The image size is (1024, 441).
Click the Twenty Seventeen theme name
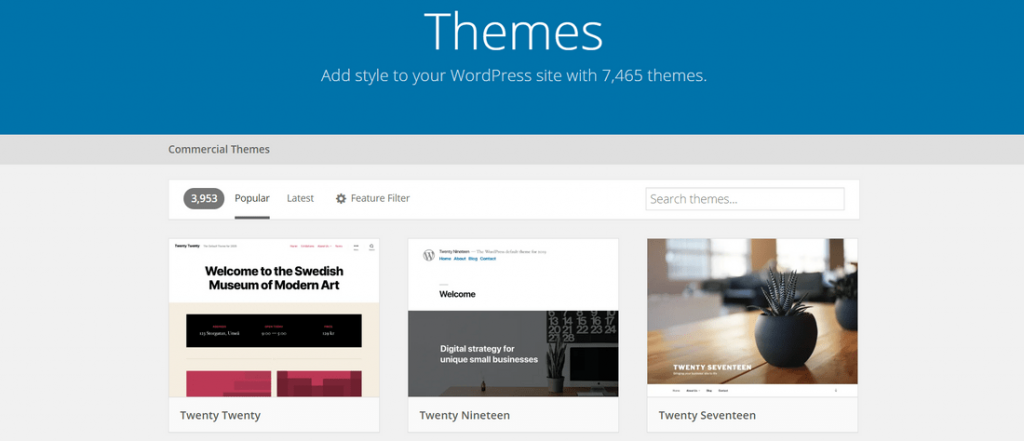click(x=707, y=415)
